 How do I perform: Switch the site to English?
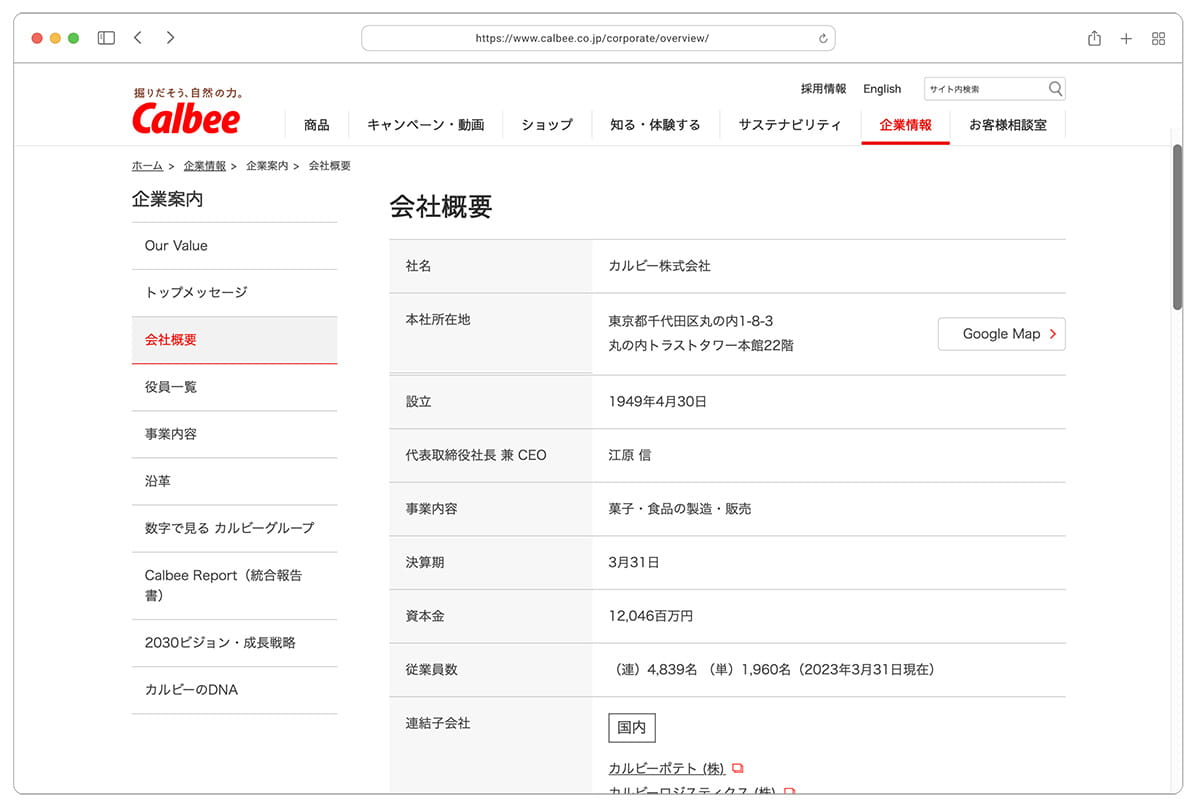pos(882,88)
